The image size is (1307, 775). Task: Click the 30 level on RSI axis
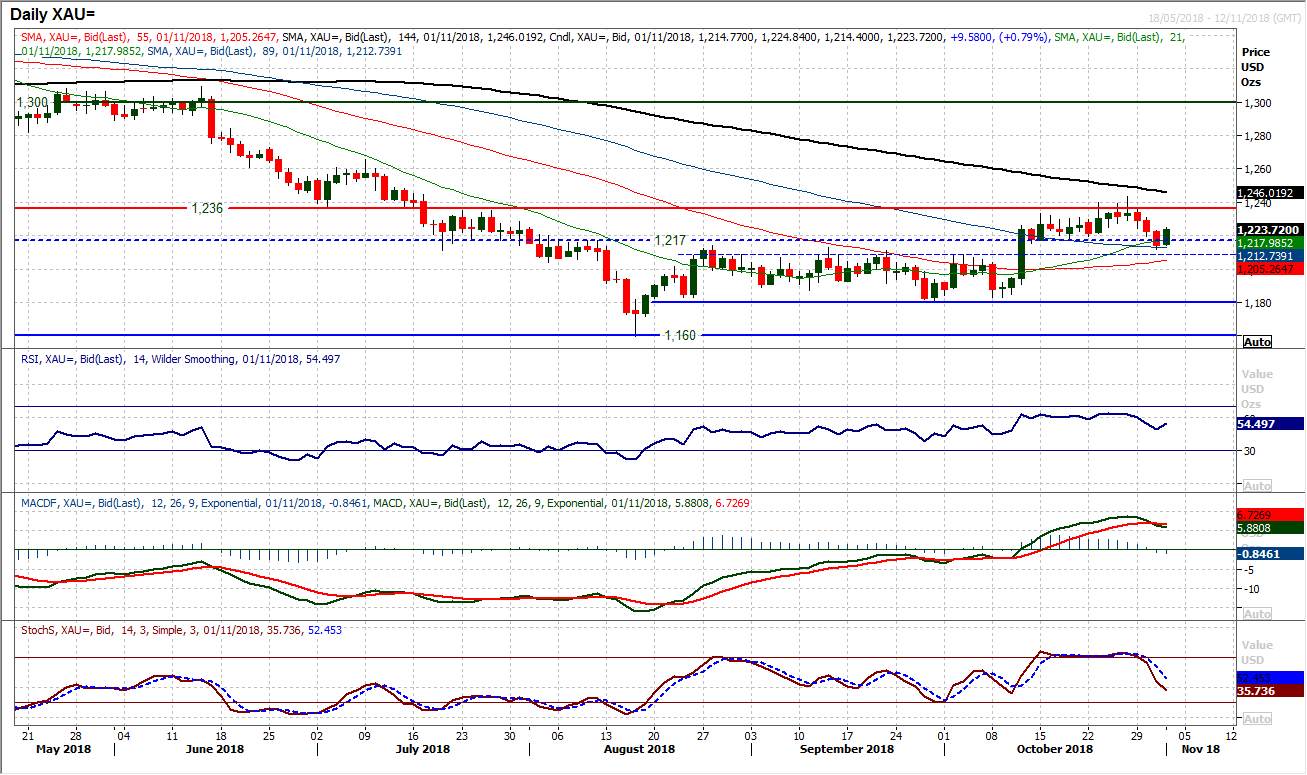pyautogui.click(x=1248, y=450)
